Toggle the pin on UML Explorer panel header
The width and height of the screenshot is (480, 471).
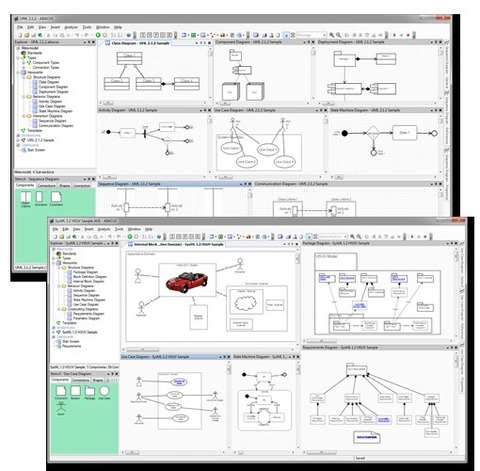[89, 42]
